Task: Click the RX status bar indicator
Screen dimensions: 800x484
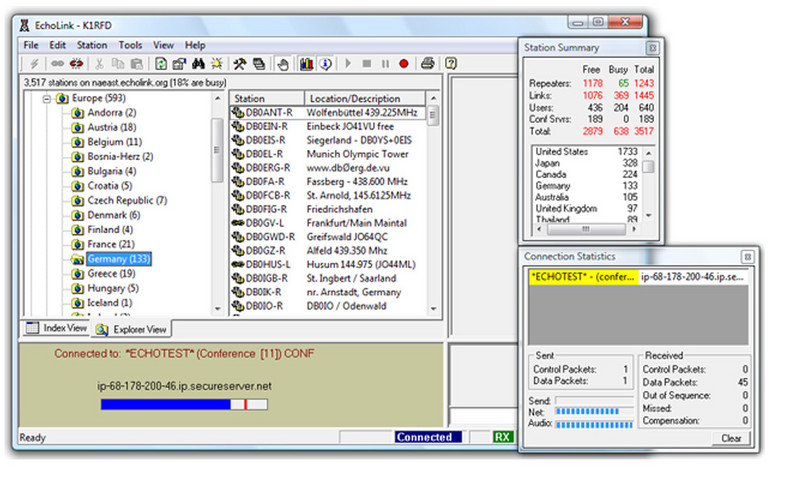Action: (503, 438)
